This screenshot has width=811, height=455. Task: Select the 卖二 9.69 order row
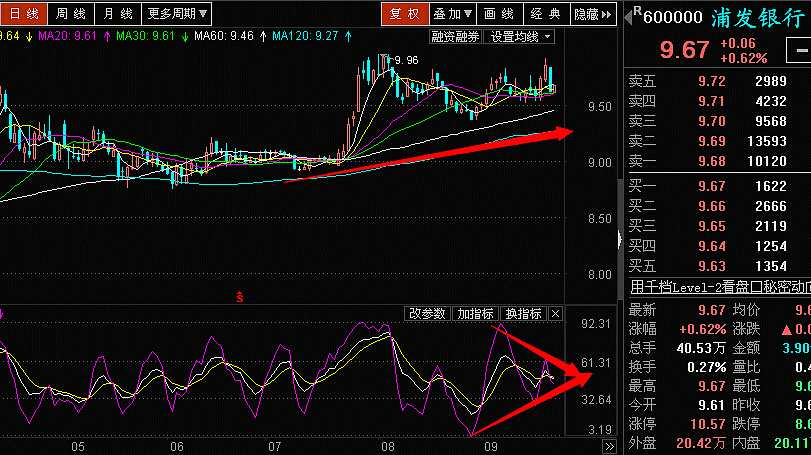pyautogui.click(x=717, y=141)
